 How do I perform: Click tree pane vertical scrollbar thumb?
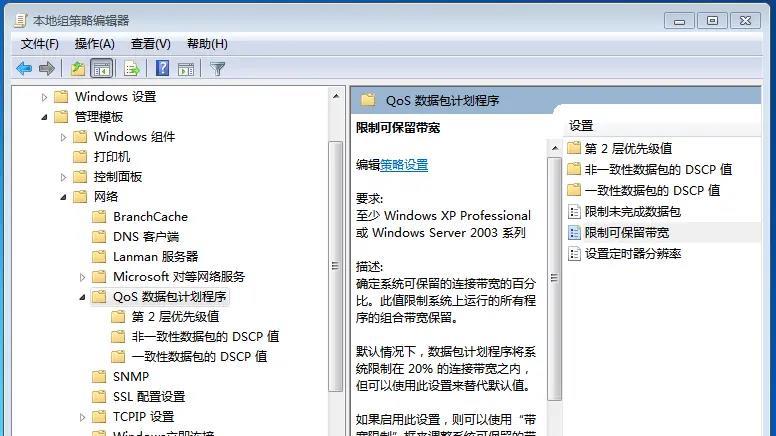pos(336,266)
